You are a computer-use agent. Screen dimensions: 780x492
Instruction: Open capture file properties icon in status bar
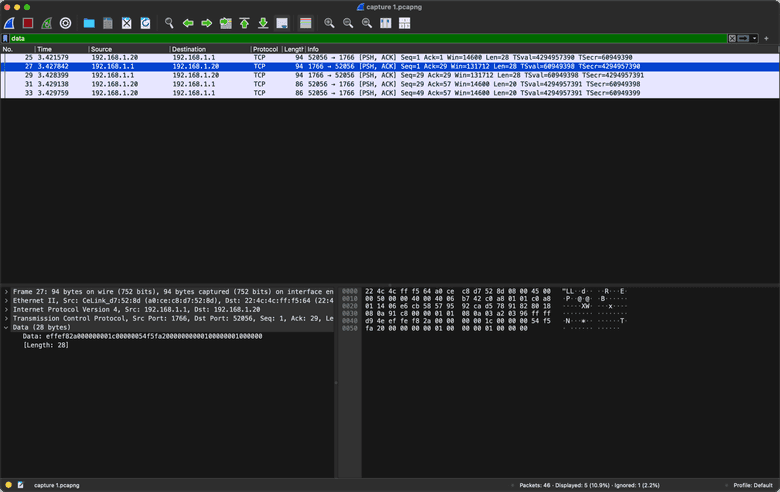click(20, 485)
